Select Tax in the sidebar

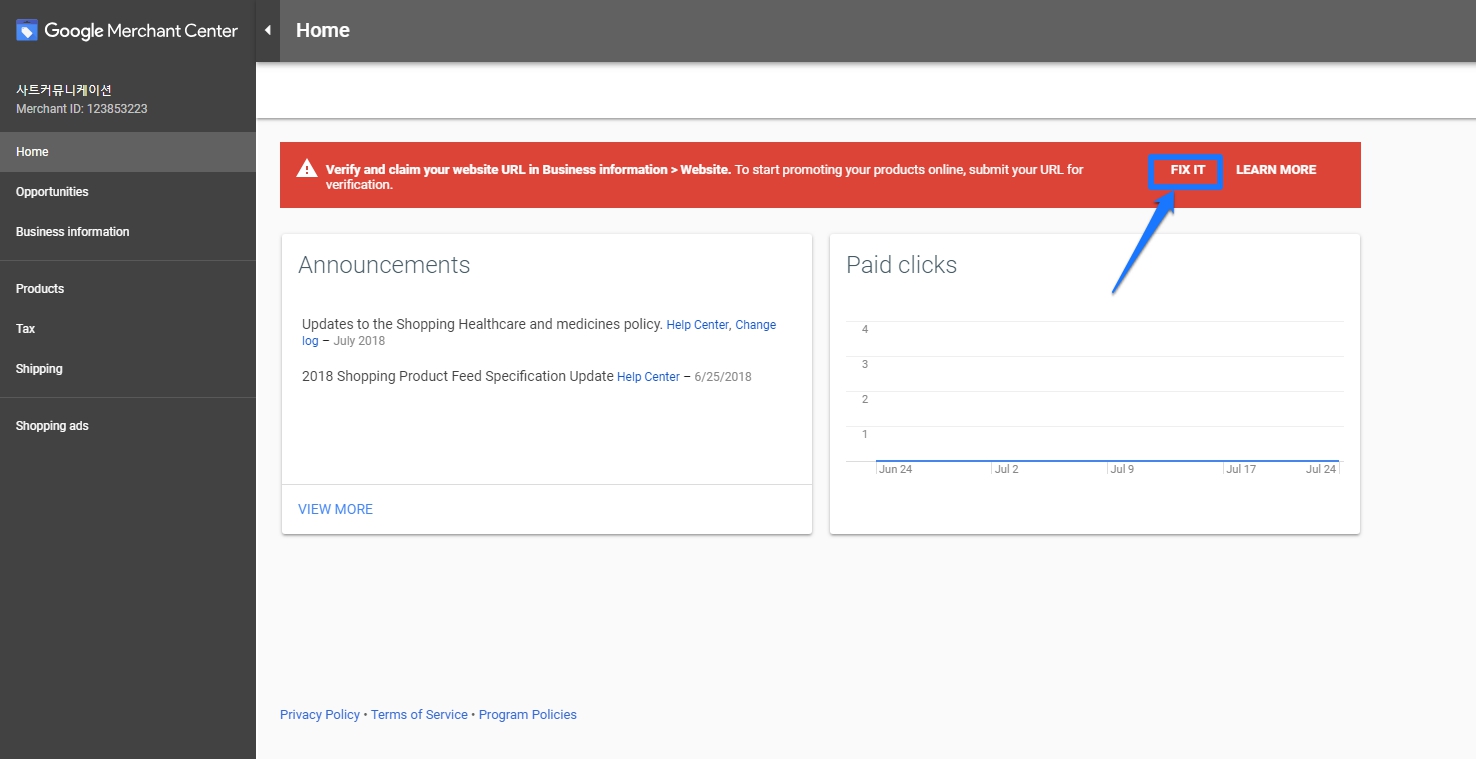pyautogui.click(x=128, y=329)
